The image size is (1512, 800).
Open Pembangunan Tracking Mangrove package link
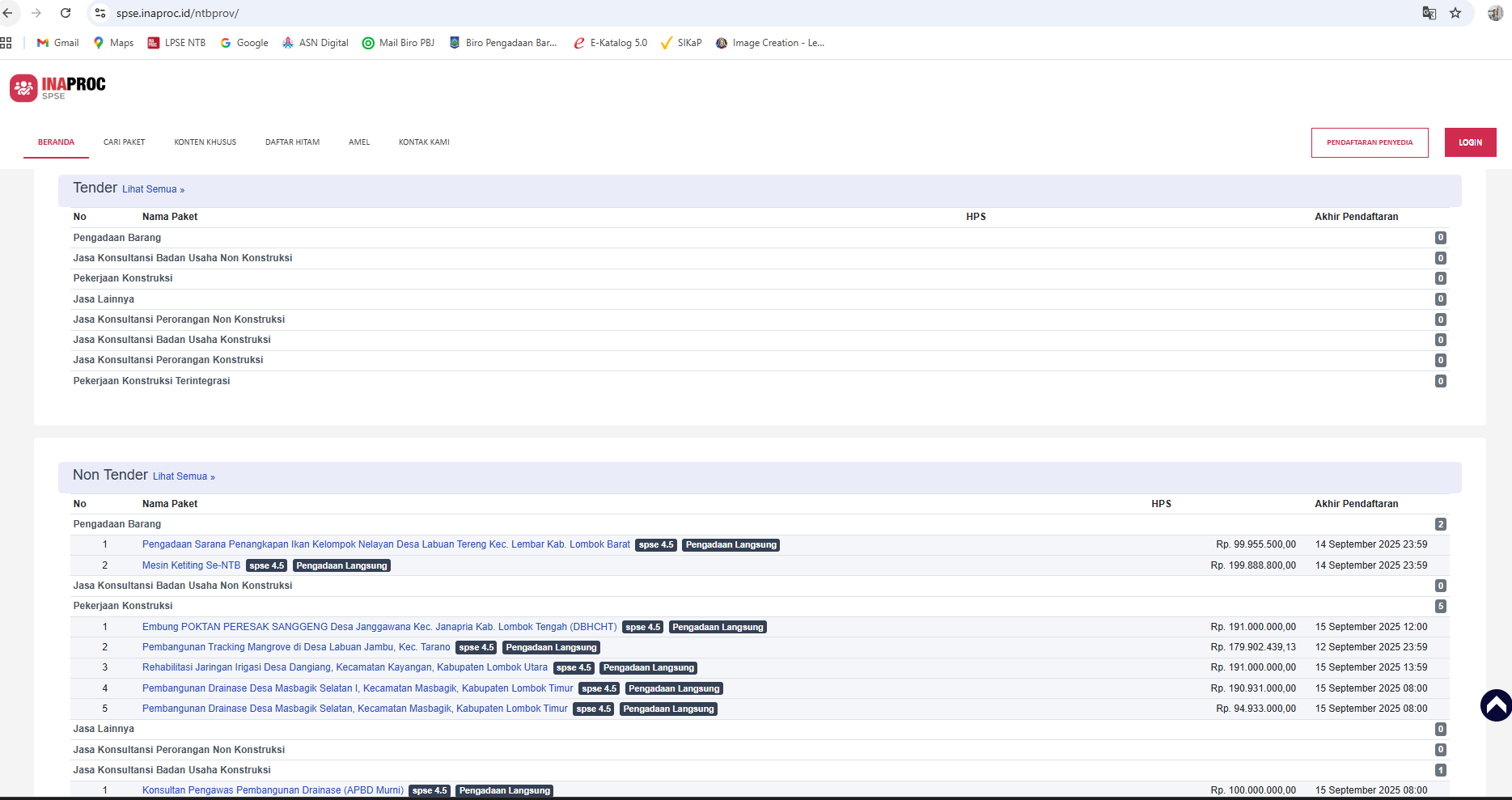296,647
